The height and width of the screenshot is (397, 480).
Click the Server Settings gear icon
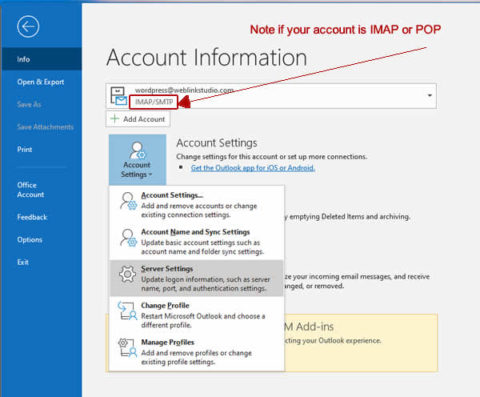pyautogui.click(x=127, y=274)
